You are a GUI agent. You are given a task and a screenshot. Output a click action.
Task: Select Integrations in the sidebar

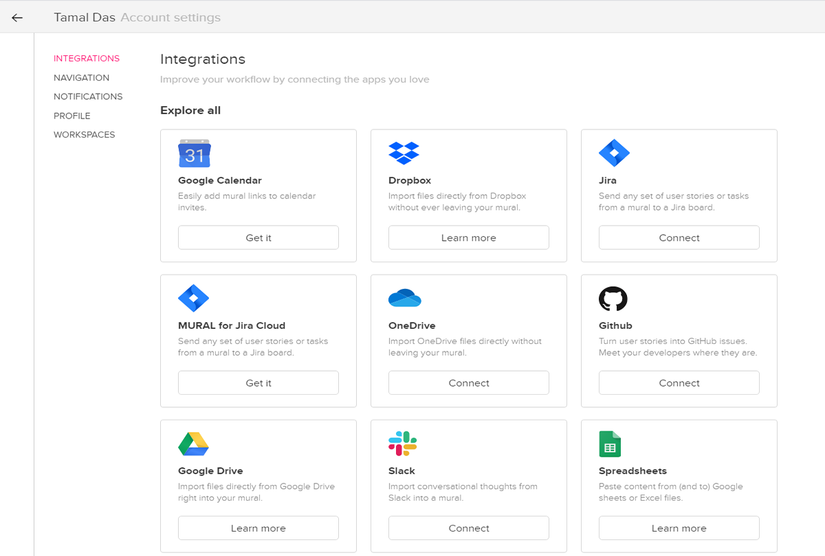87,59
